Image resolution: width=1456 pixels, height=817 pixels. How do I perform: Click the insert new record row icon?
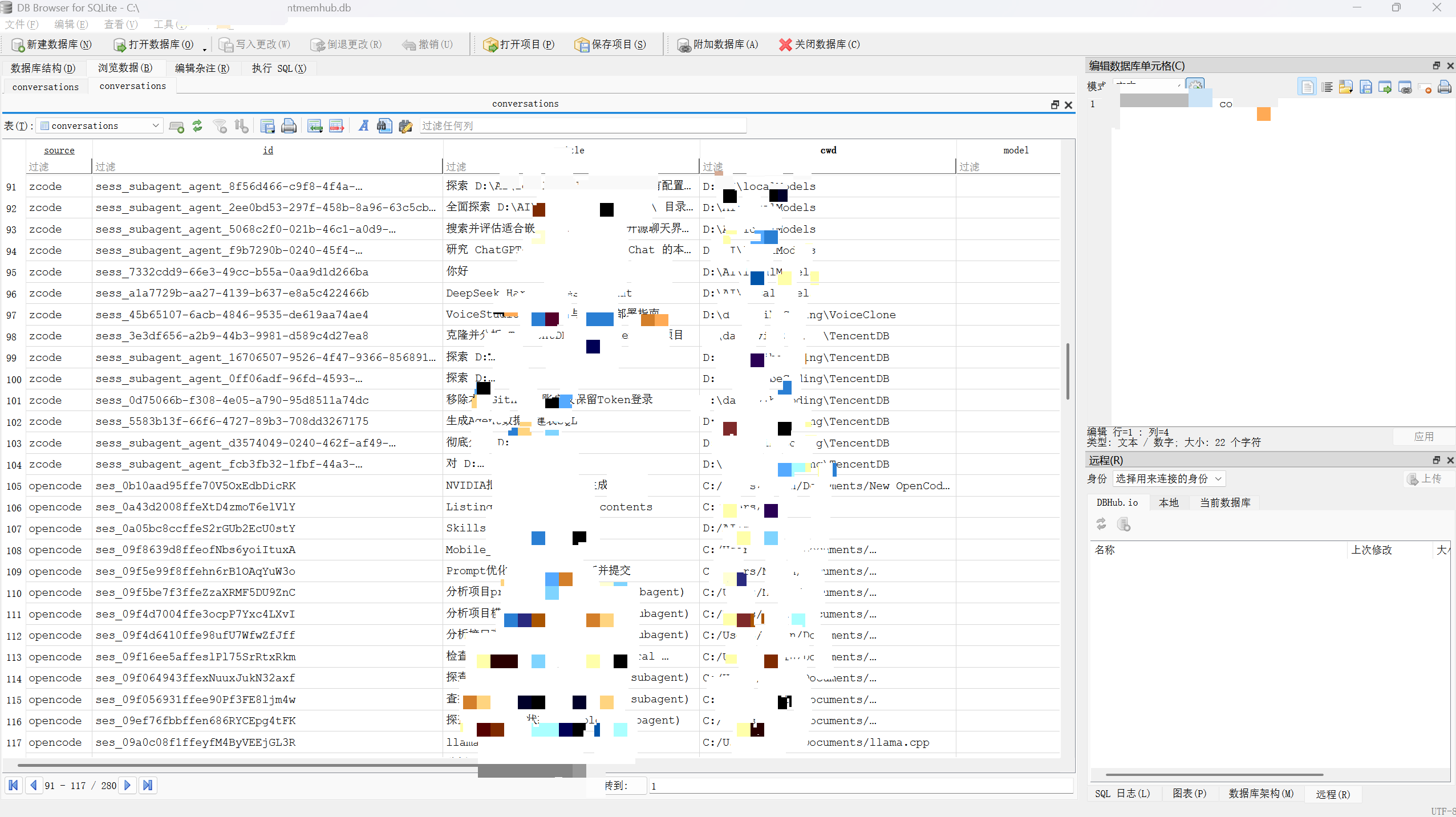[x=315, y=126]
